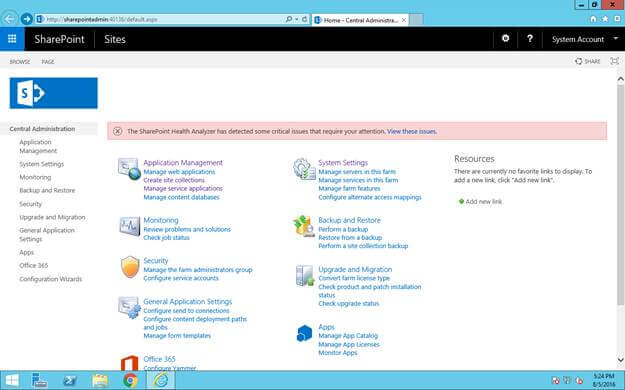The height and width of the screenshot is (390, 625).
Task: Open a new browser tab
Action: tap(416, 20)
